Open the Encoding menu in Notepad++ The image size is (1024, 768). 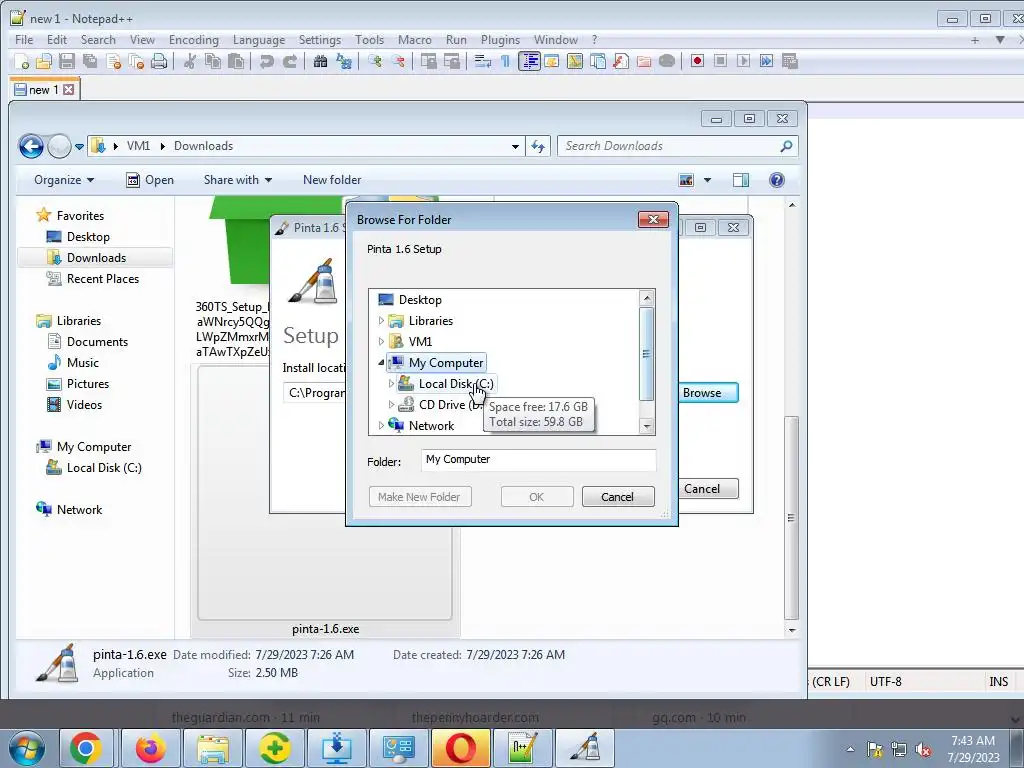(x=194, y=40)
